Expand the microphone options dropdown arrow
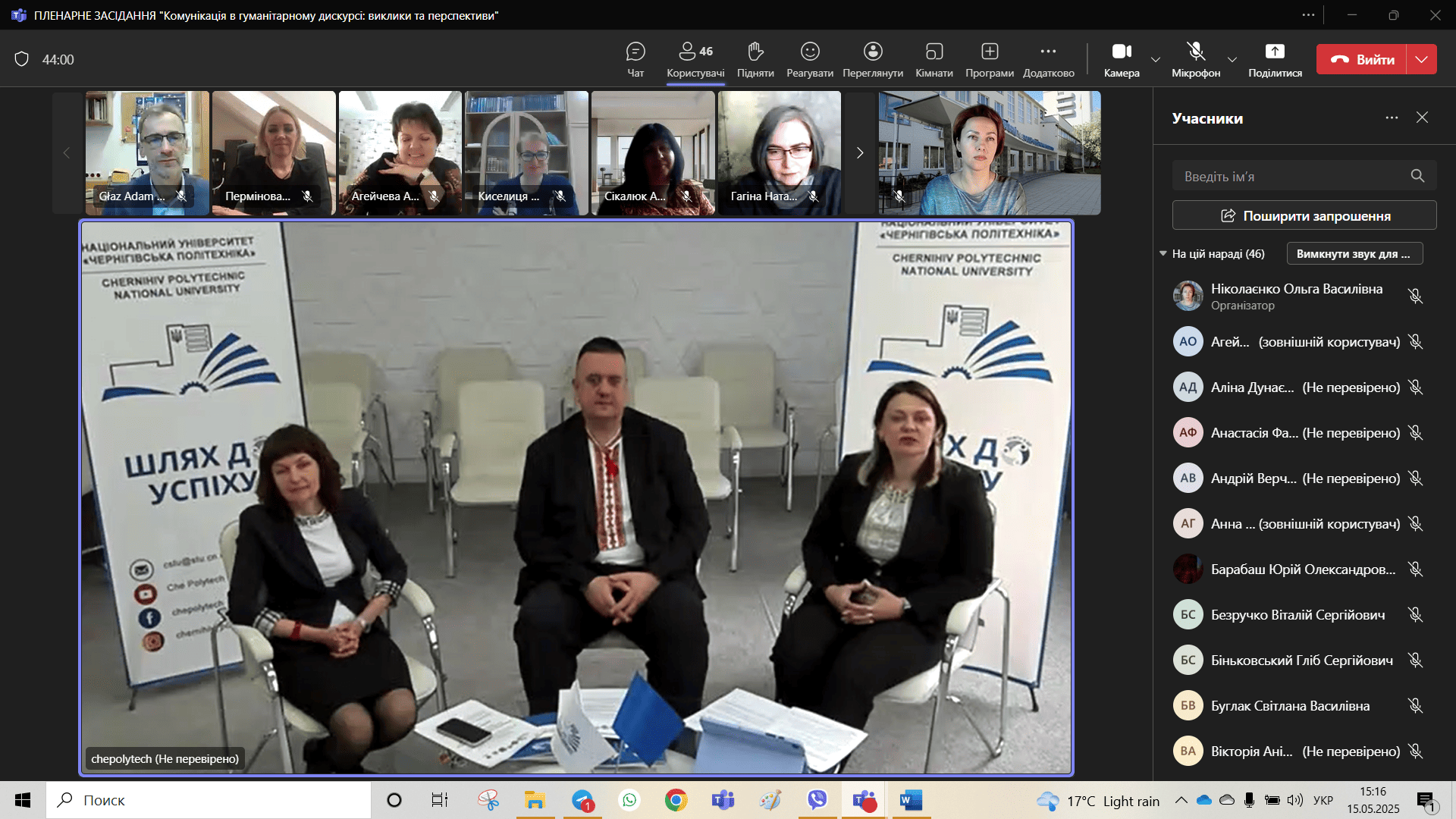Screen dimensions: 1456x819 [x=1232, y=59]
